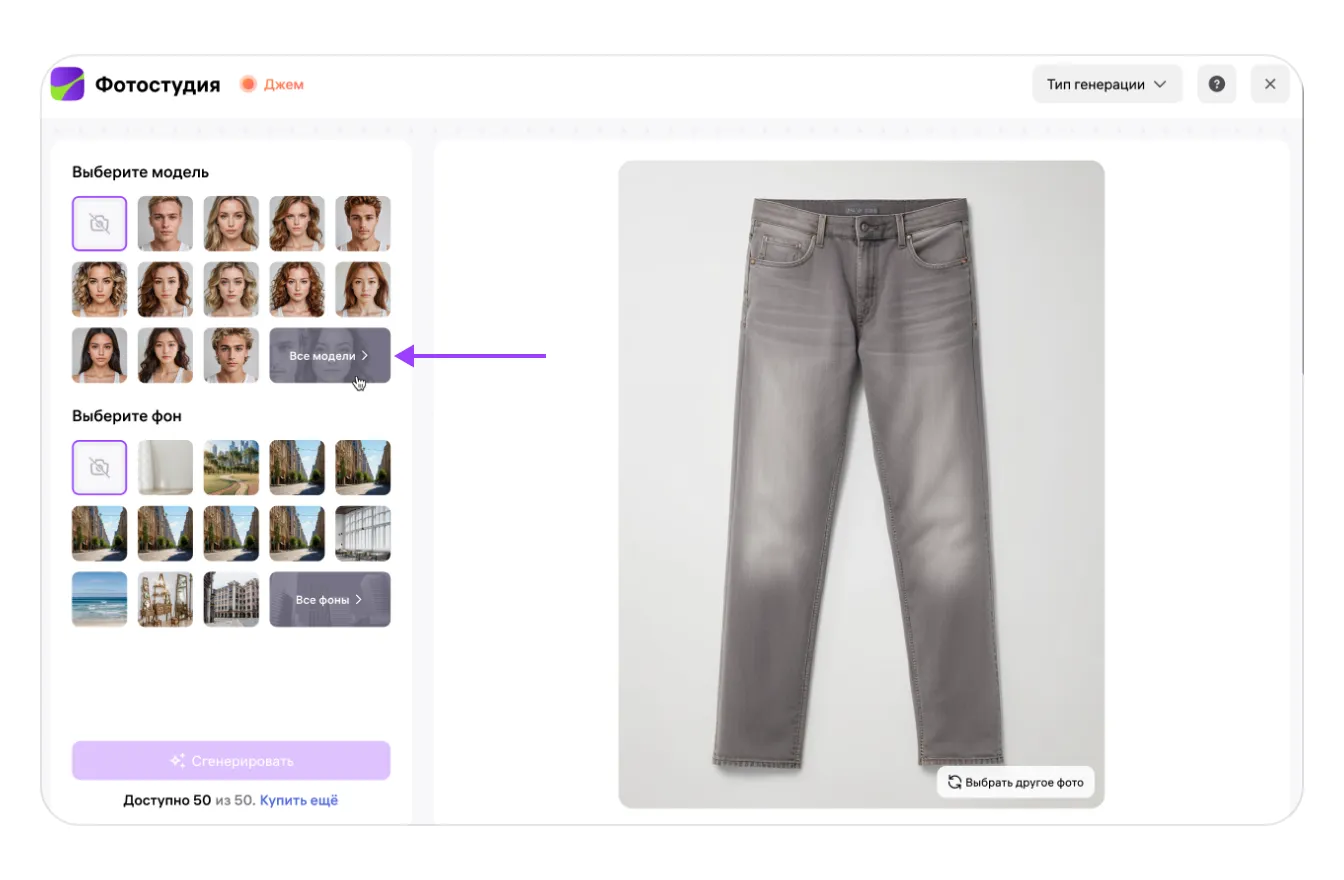Viewport: 1344px width, 880px height.
Task: Expand the Тип генерации dropdown
Action: coord(1107,84)
